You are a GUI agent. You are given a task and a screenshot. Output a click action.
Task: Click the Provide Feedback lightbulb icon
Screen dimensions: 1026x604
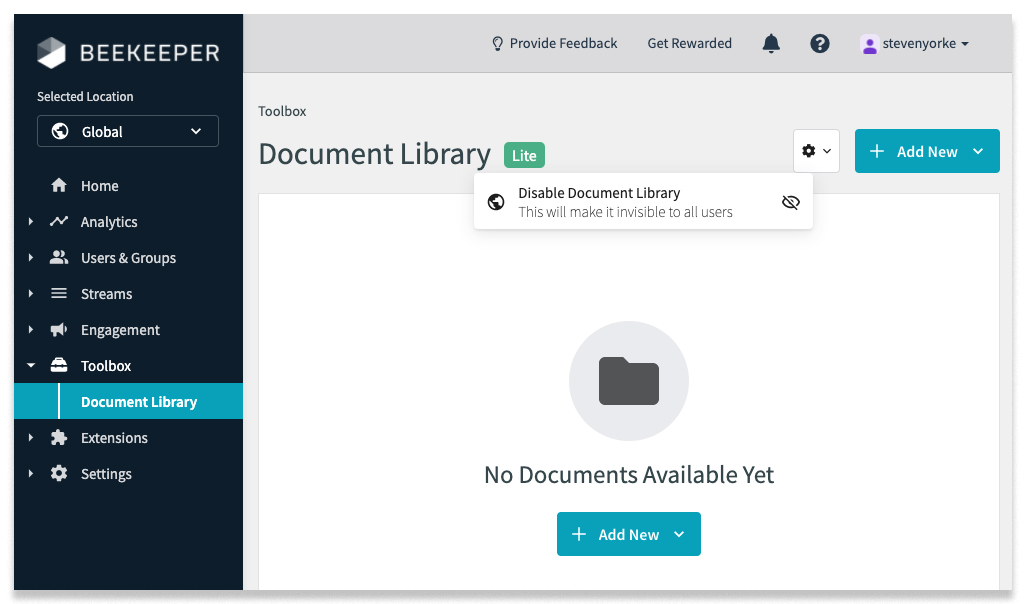coord(497,43)
